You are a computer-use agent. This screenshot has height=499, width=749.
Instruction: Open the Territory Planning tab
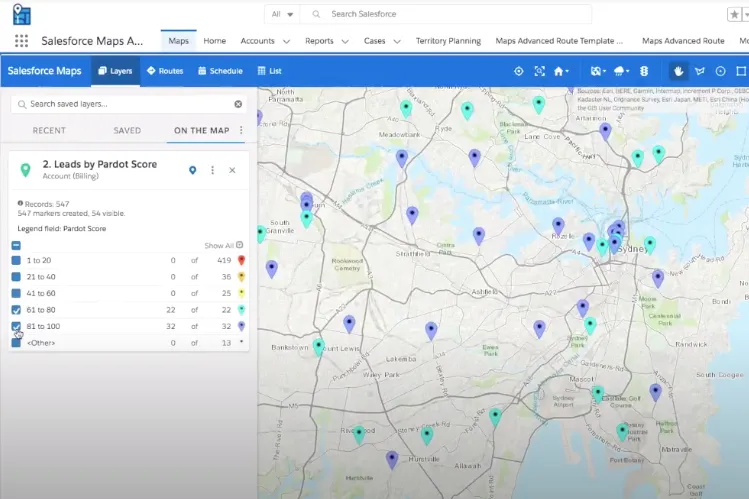(x=448, y=41)
